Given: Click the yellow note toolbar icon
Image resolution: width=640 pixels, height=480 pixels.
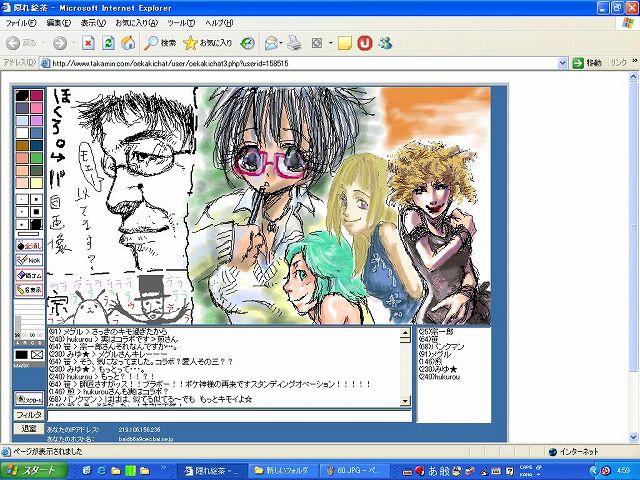Looking at the screenshot, I should (x=345, y=43).
